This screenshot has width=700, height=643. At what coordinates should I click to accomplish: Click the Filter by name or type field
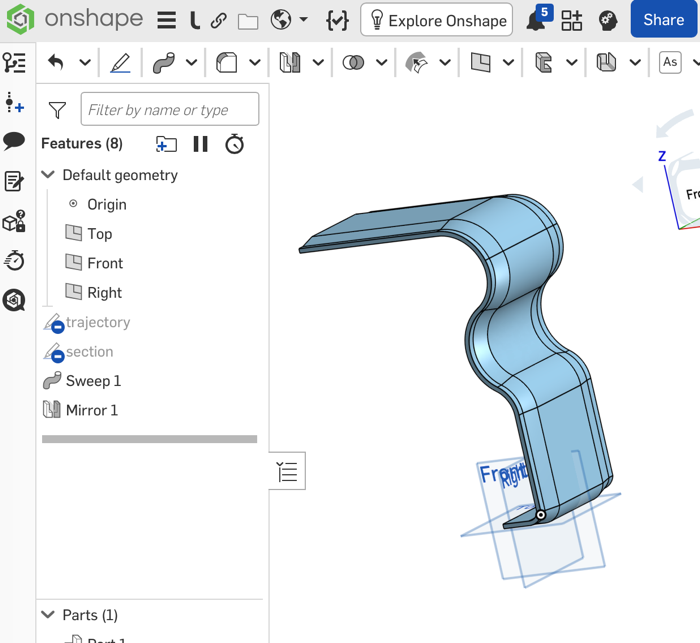point(169,110)
